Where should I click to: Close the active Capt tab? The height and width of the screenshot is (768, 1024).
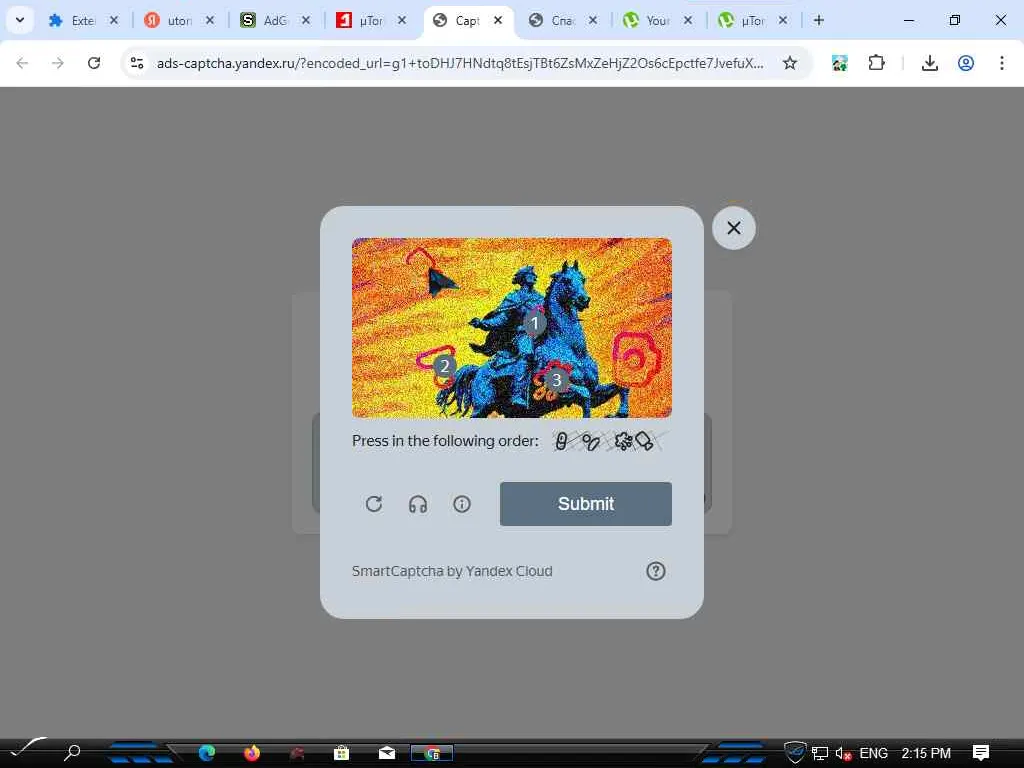[x=498, y=20]
